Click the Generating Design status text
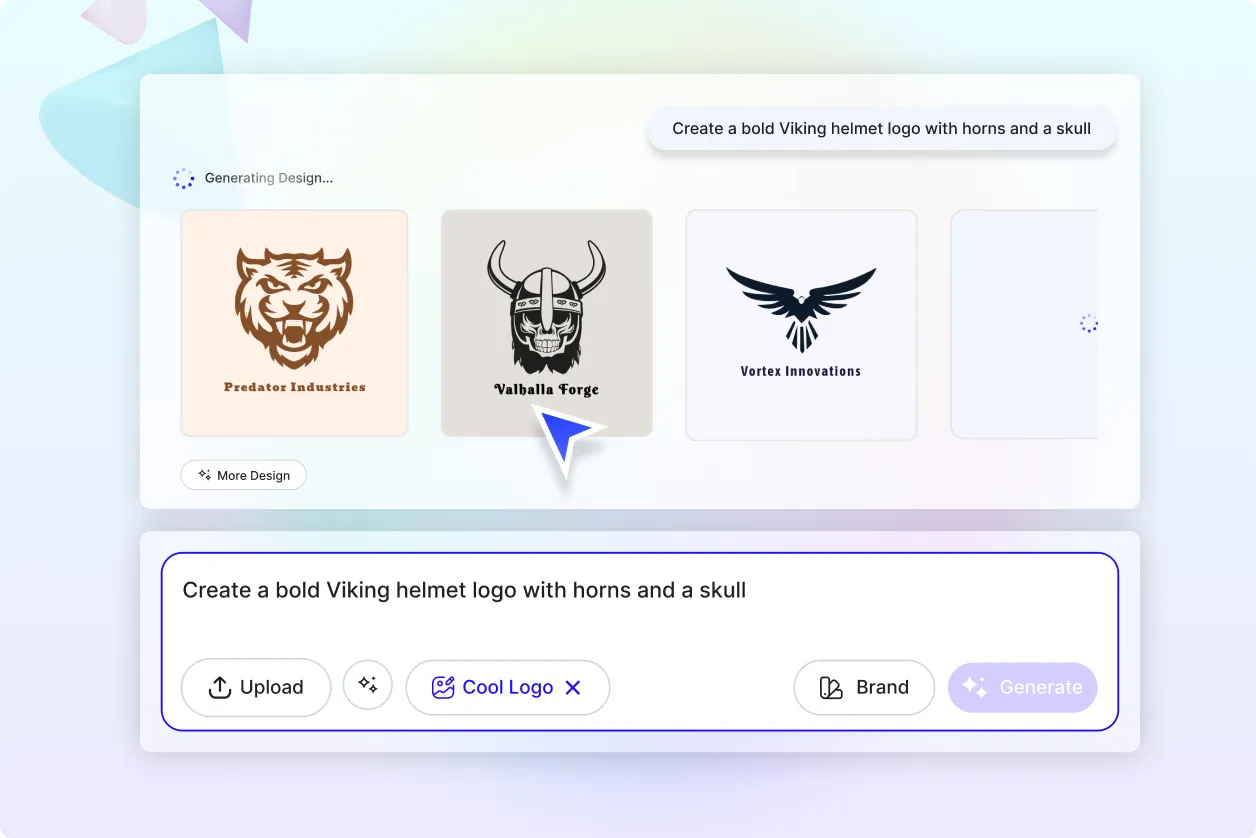This screenshot has height=838, width=1256. tap(268, 179)
